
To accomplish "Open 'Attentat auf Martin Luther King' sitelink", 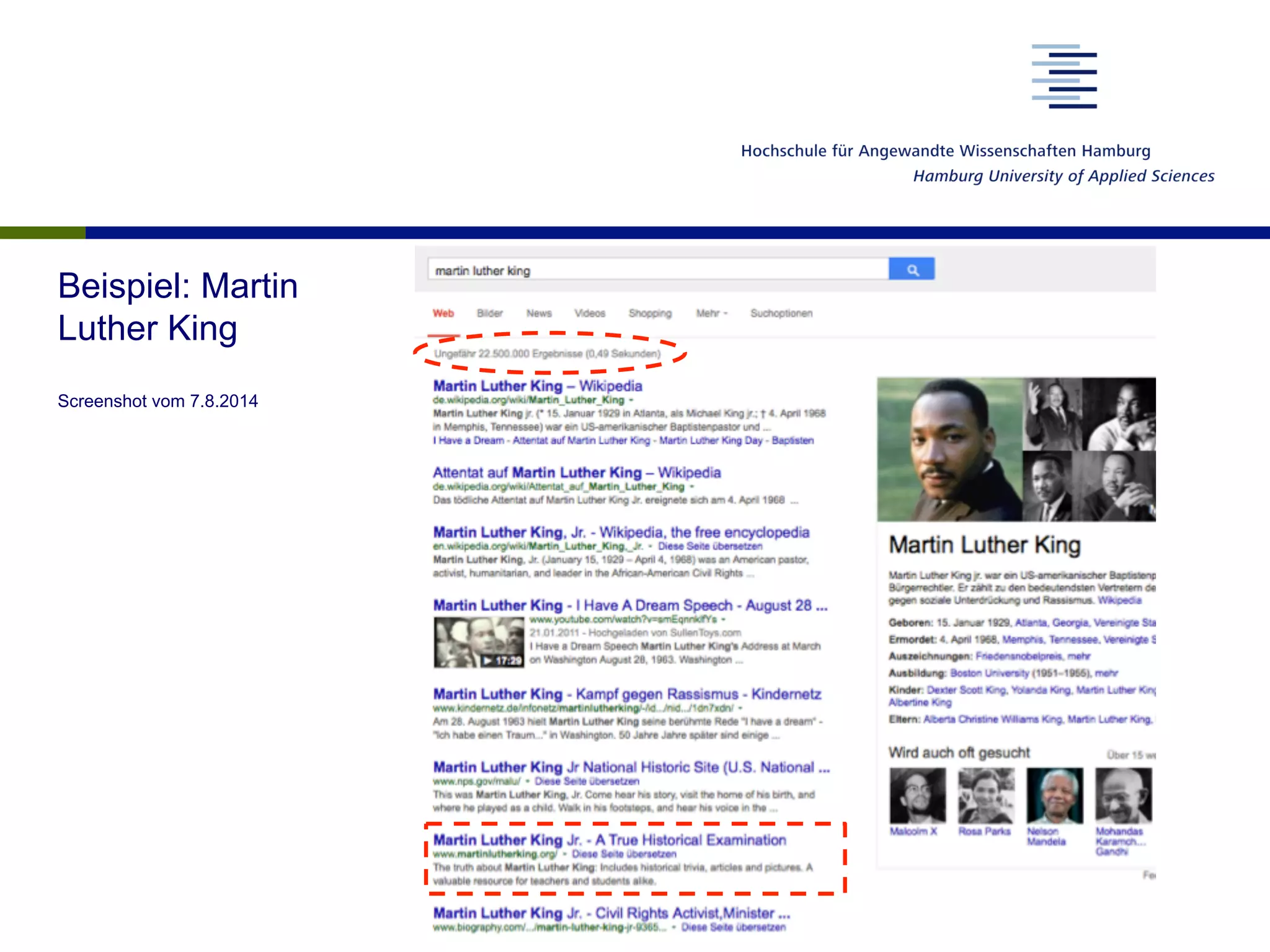I will 581,441.
